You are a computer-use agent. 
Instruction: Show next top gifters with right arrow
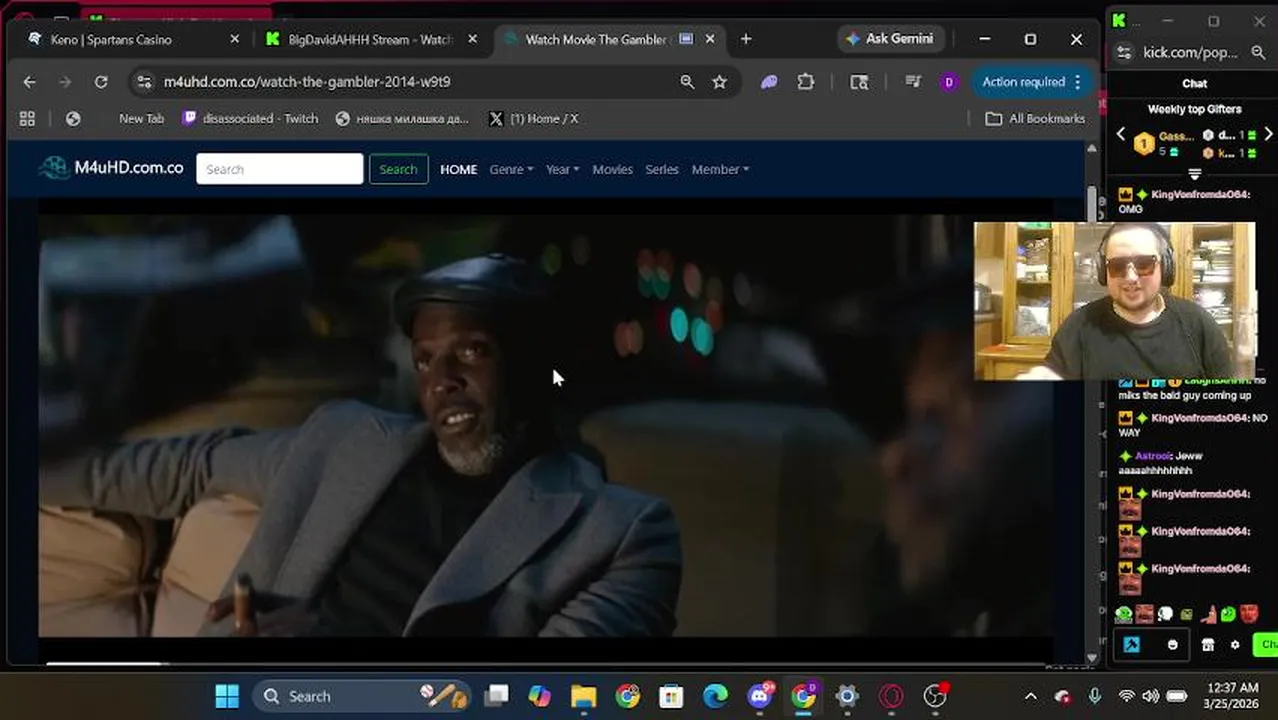click(x=1269, y=135)
